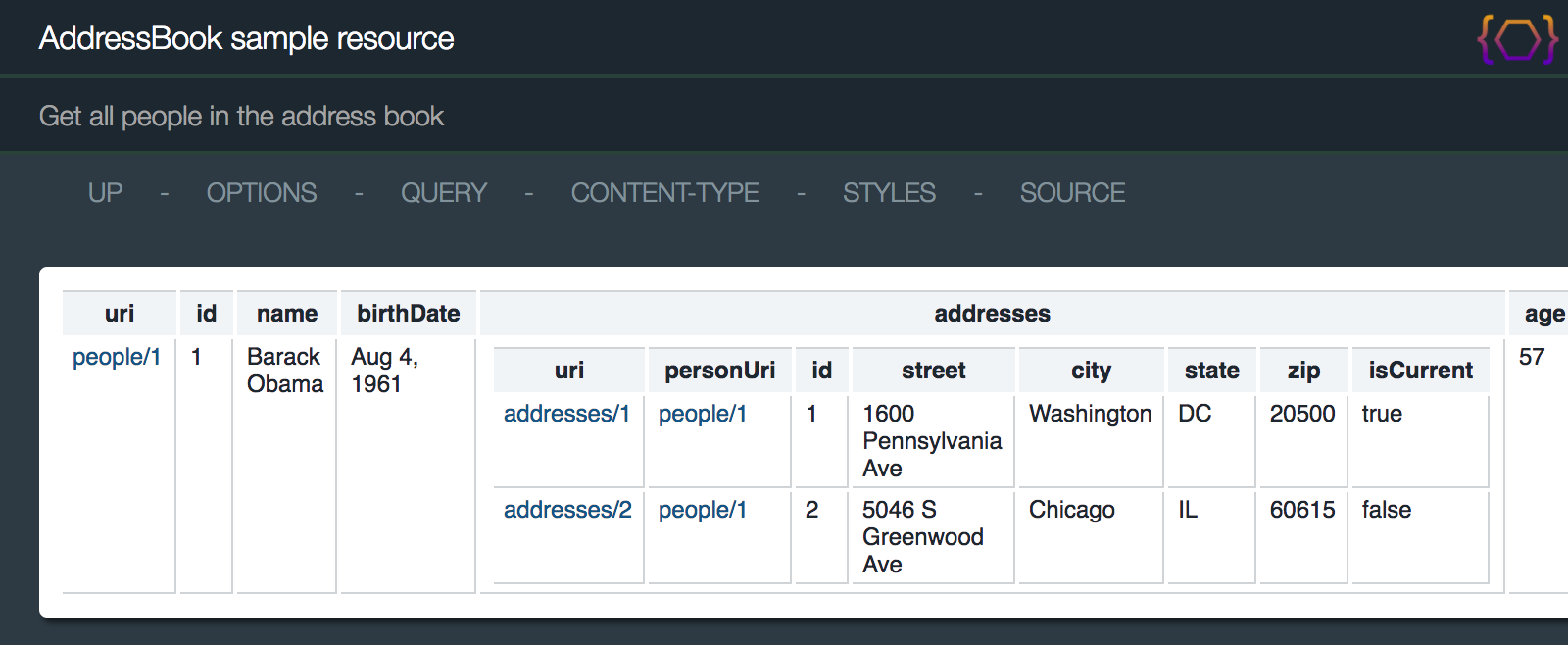
Task: Open the OPTIONS menu item
Action: (x=262, y=193)
